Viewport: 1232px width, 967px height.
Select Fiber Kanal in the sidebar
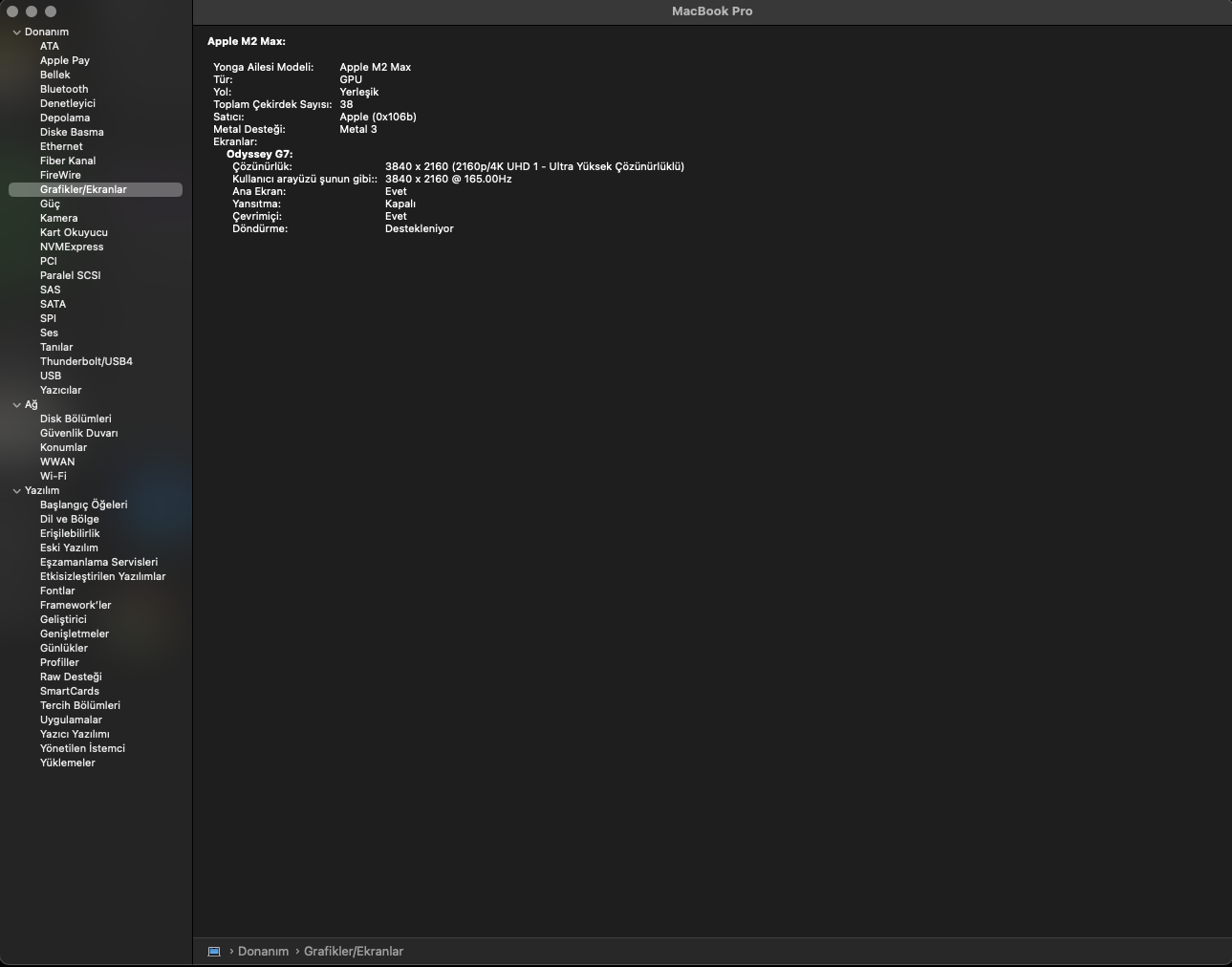click(x=68, y=161)
